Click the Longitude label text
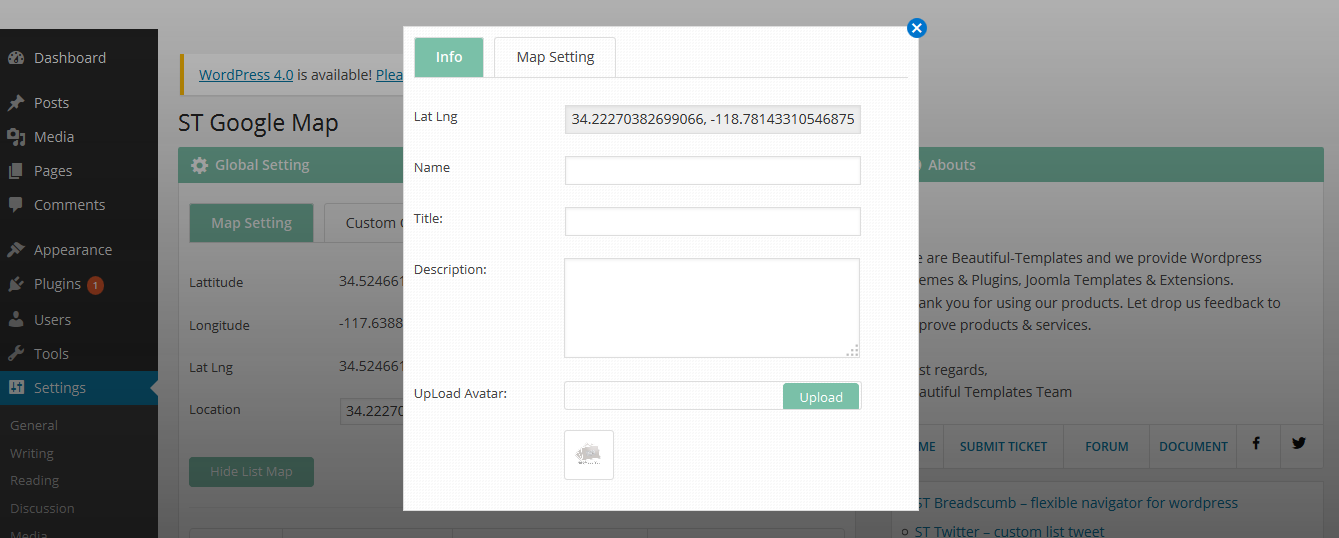Image resolution: width=1339 pixels, height=538 pixels. pos(219,326)
